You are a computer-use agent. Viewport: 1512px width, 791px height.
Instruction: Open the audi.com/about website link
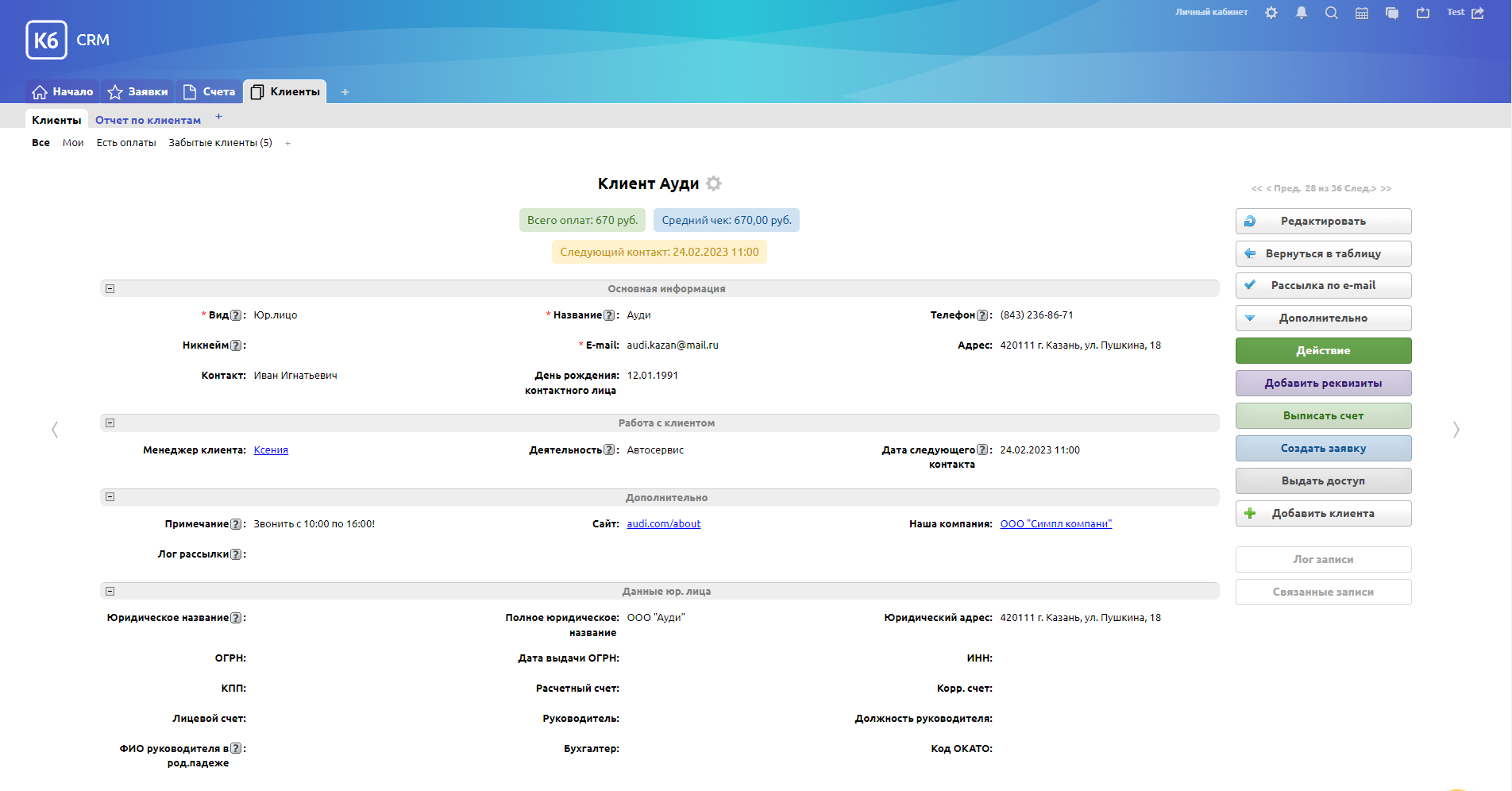click(x=663, y=524)
